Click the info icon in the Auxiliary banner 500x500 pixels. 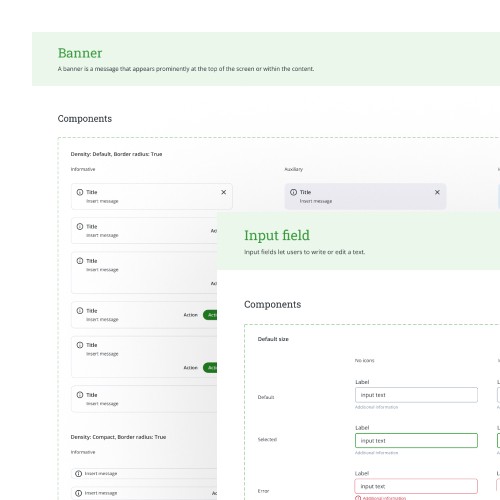click(293, 192)
